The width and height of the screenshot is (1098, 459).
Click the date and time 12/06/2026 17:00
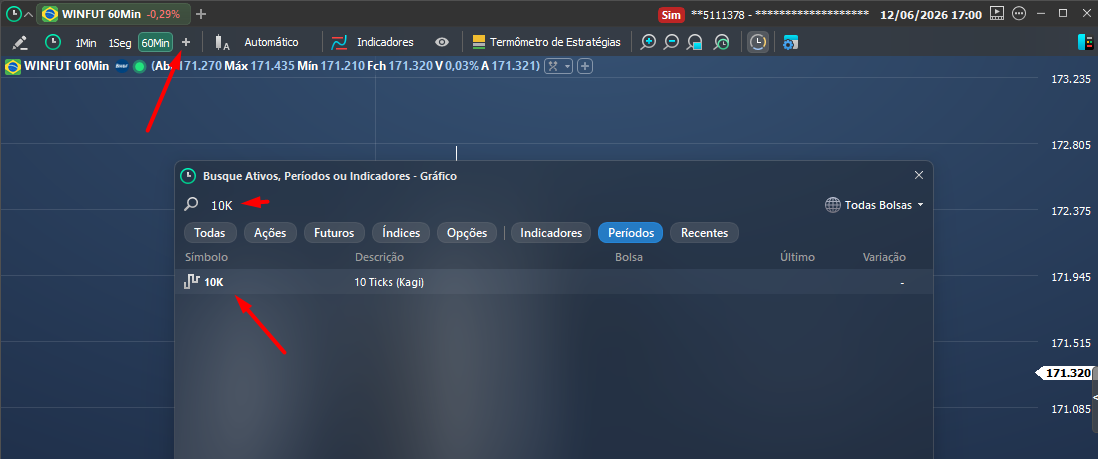931,14
